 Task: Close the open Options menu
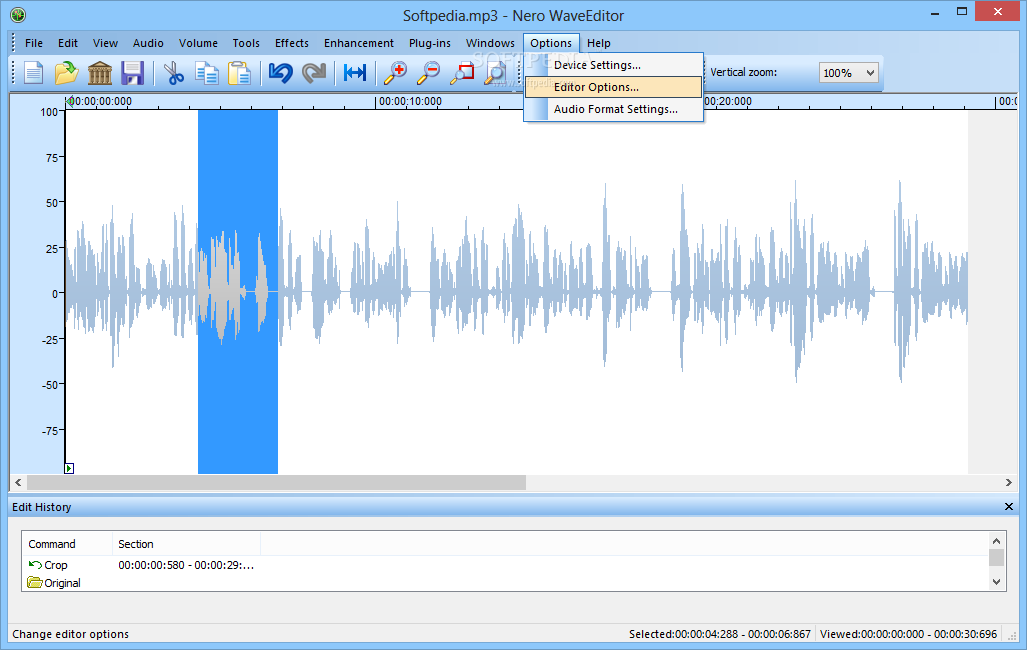[x=551, y=43]
